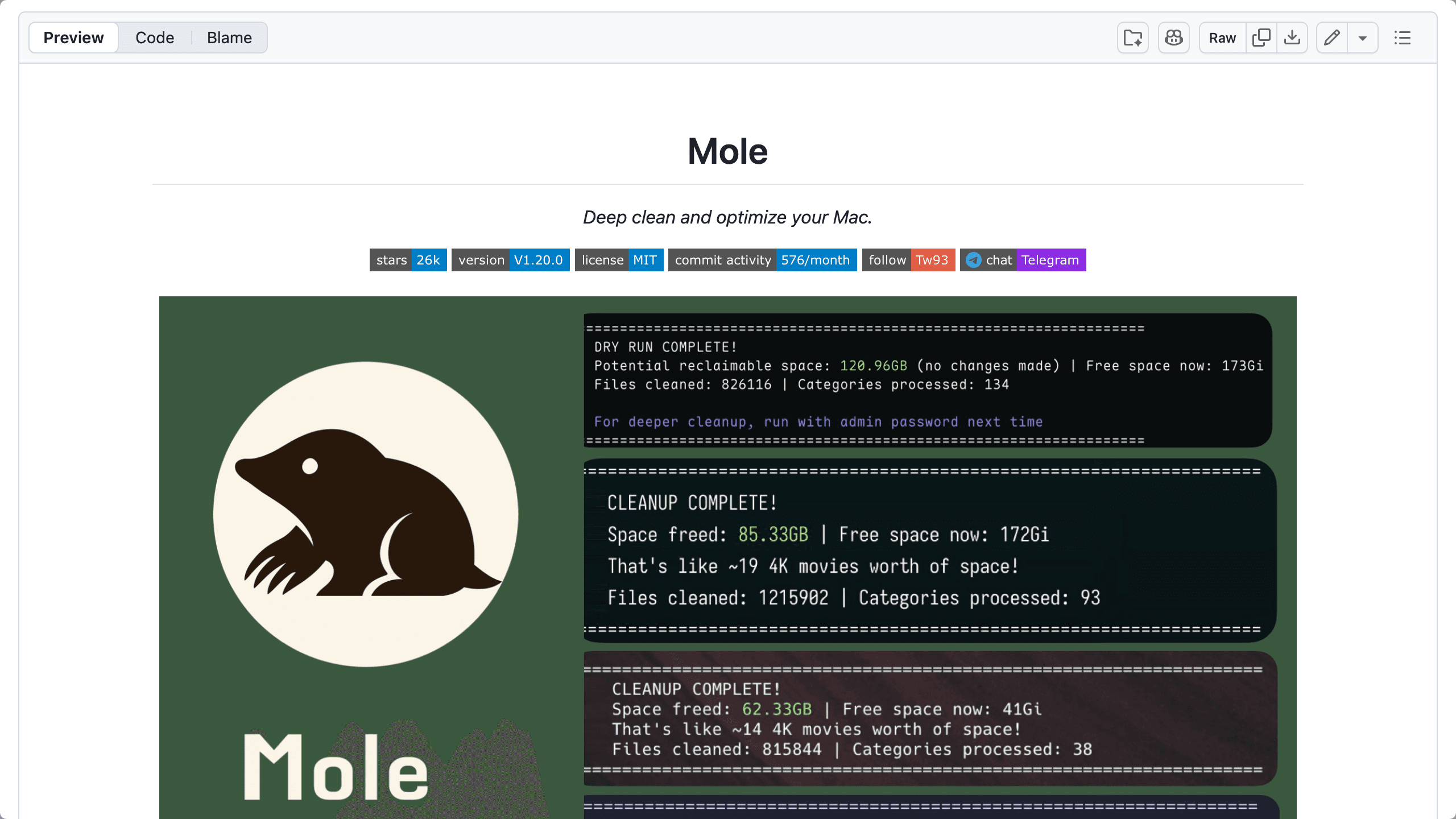
Task: Click the stars 26k badge
Action: coord(408,260)
